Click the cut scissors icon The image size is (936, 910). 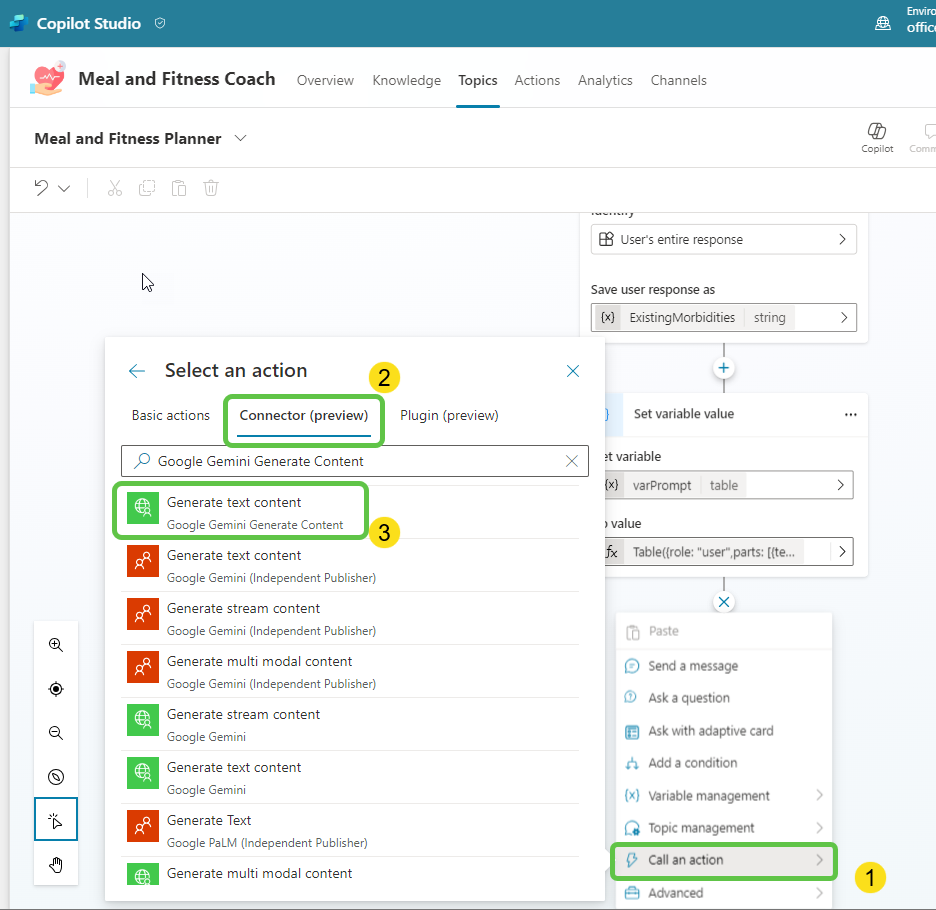114,188
